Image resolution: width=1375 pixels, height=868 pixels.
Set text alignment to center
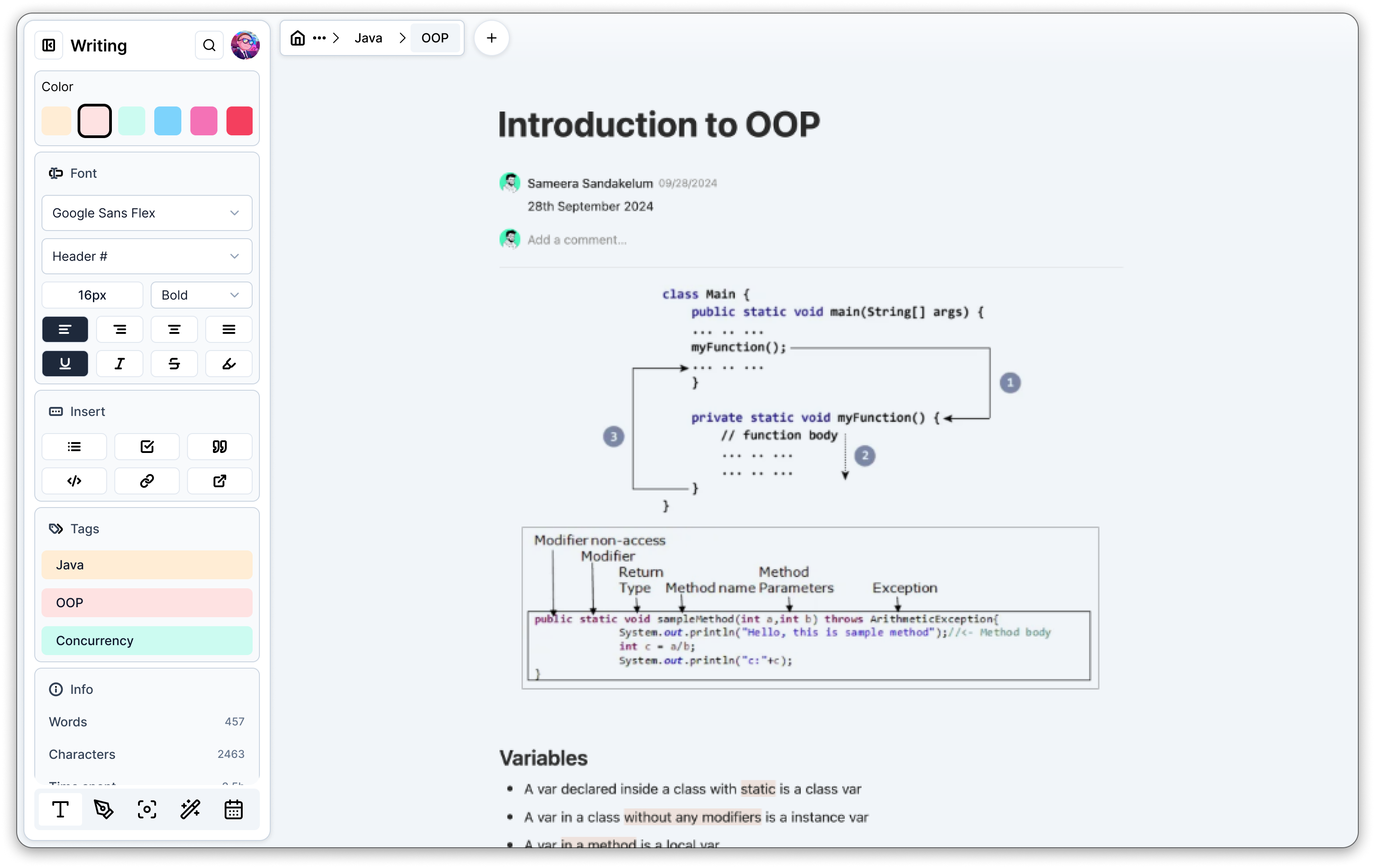click(x=174, y=329)
